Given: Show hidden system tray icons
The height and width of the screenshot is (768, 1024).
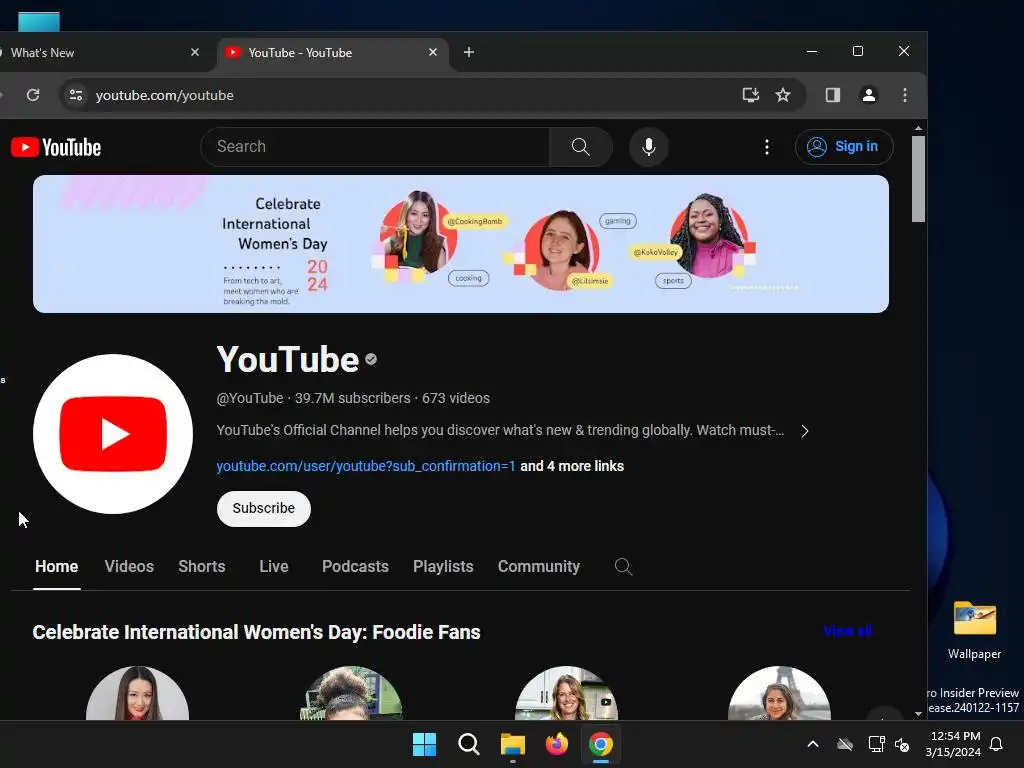Looking at the screenshot, I should [x=813, y=744].
